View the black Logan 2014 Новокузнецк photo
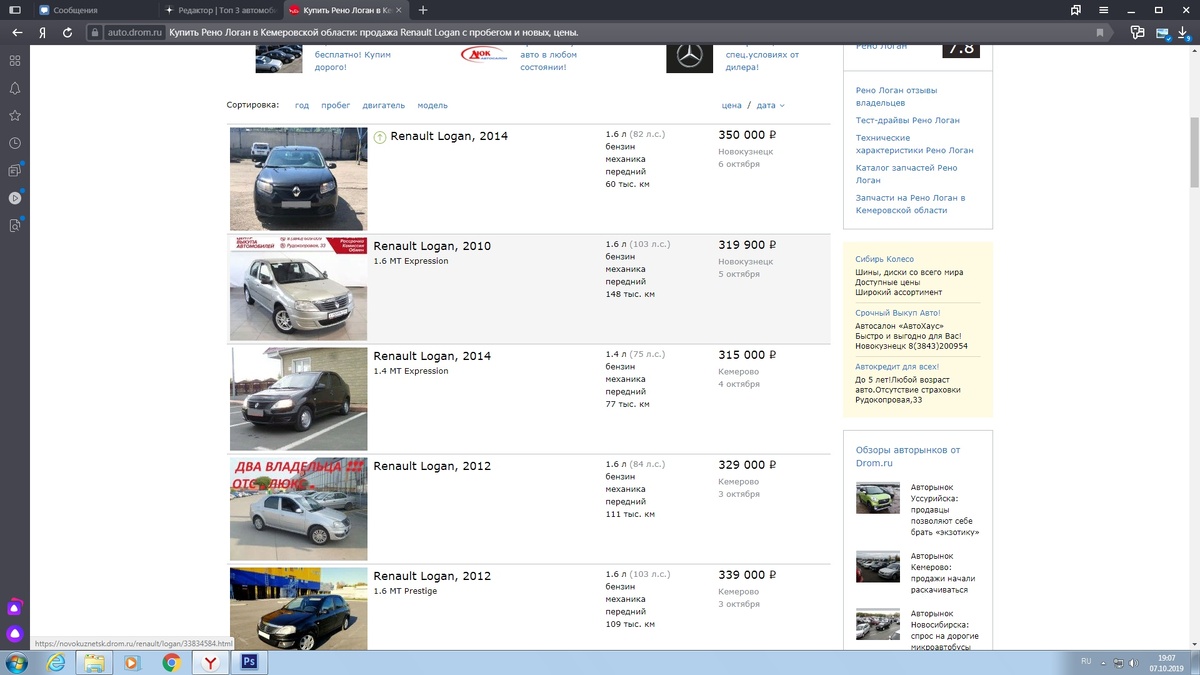 tap(298, 179)
